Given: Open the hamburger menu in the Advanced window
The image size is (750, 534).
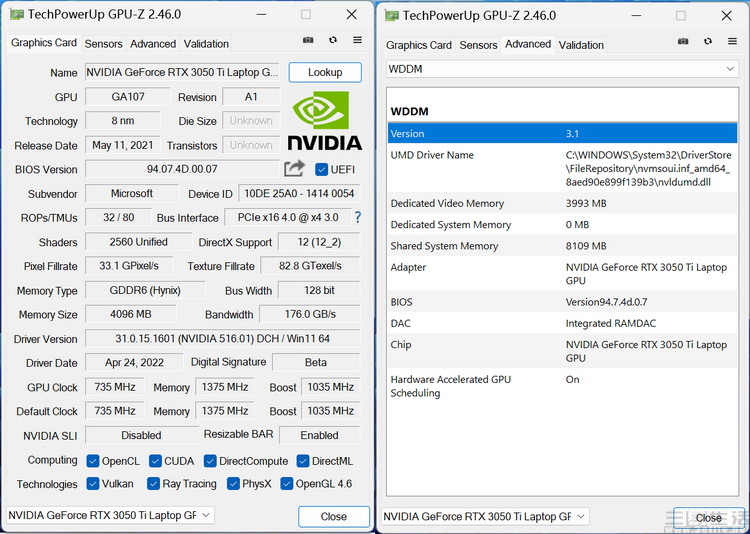Looking at the screenshot, I should pyautogui.click(x=732, y=41).
